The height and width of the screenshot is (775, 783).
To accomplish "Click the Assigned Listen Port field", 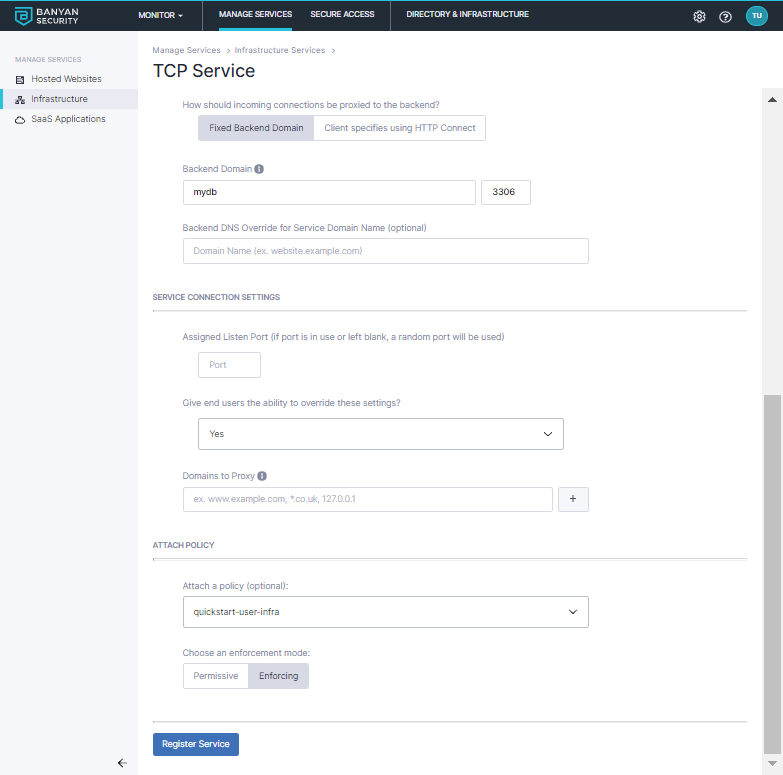I will (230, 365).
